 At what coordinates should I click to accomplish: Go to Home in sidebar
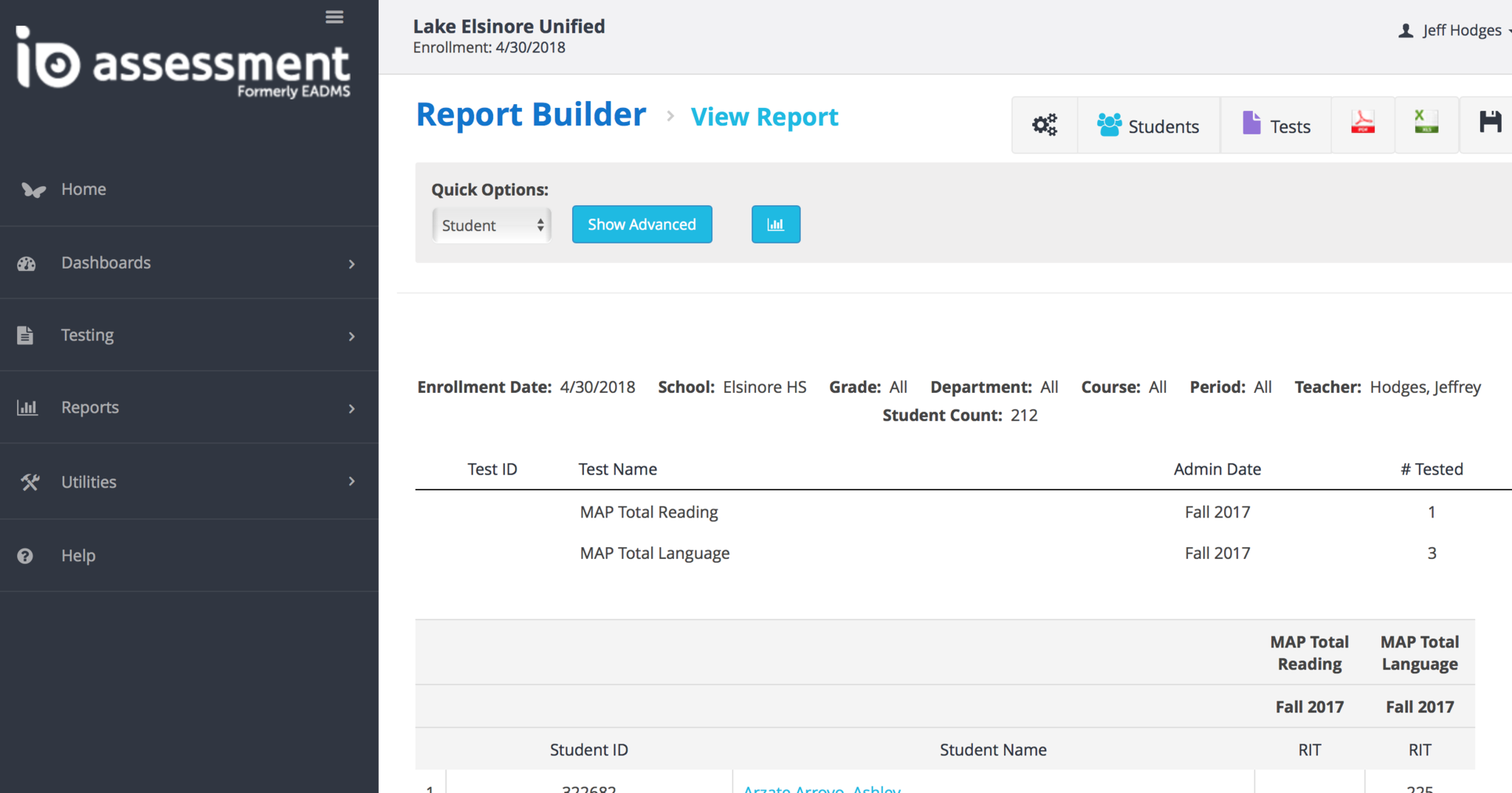click(x=83, y=189)
